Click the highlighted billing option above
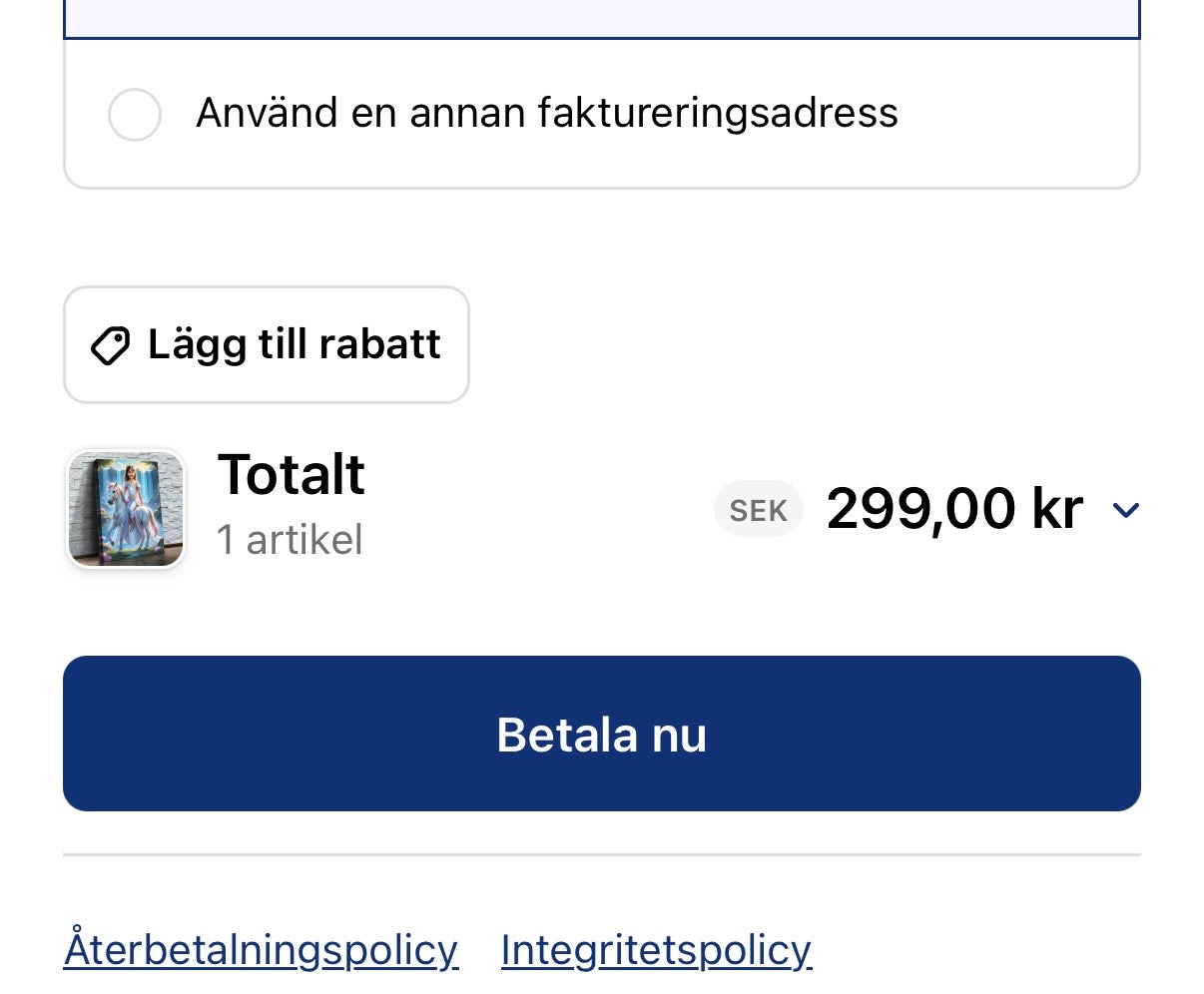This screenshot has height=994, width=1204. 601,18
